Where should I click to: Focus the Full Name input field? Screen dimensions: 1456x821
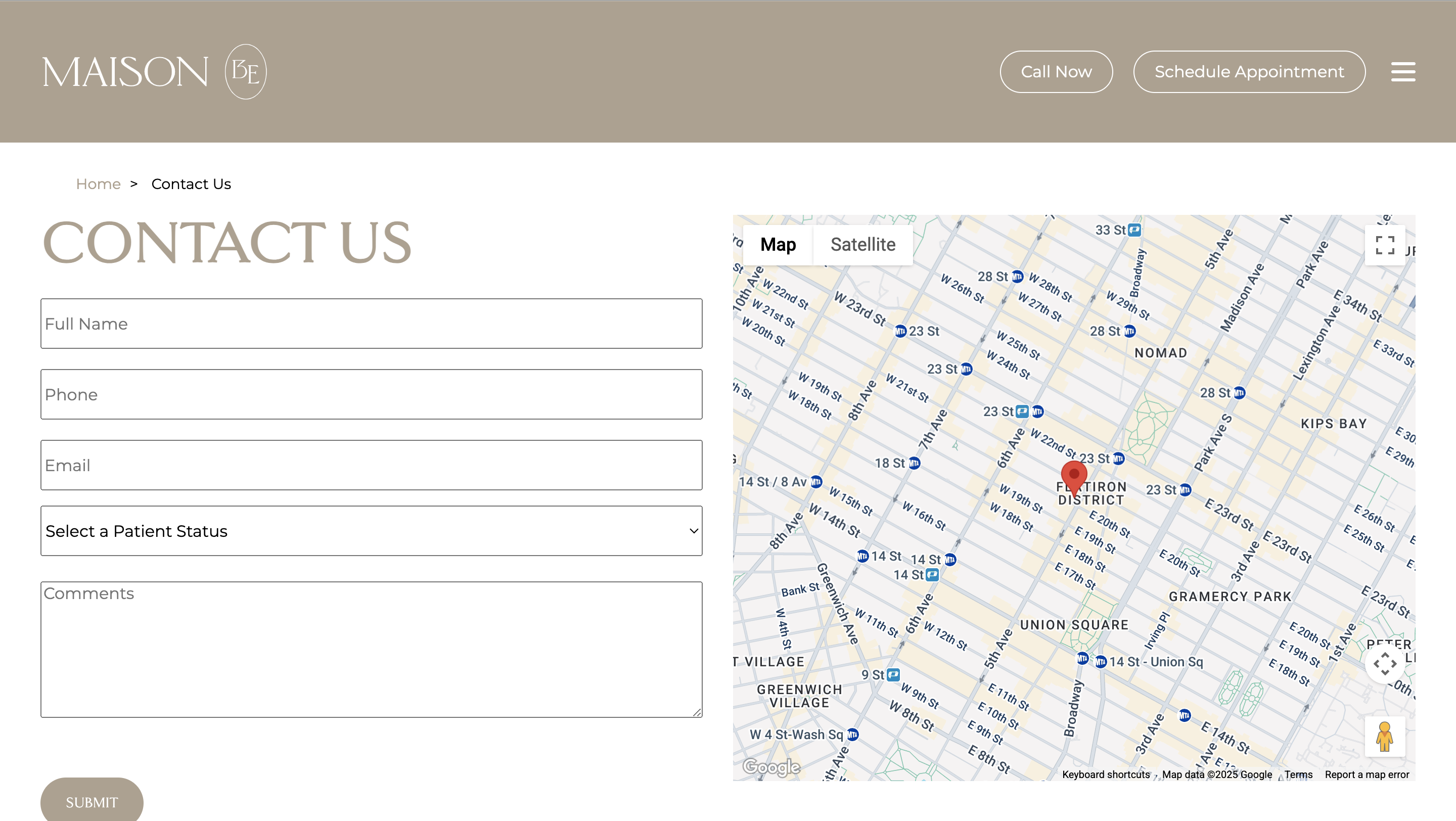(372, 323)
